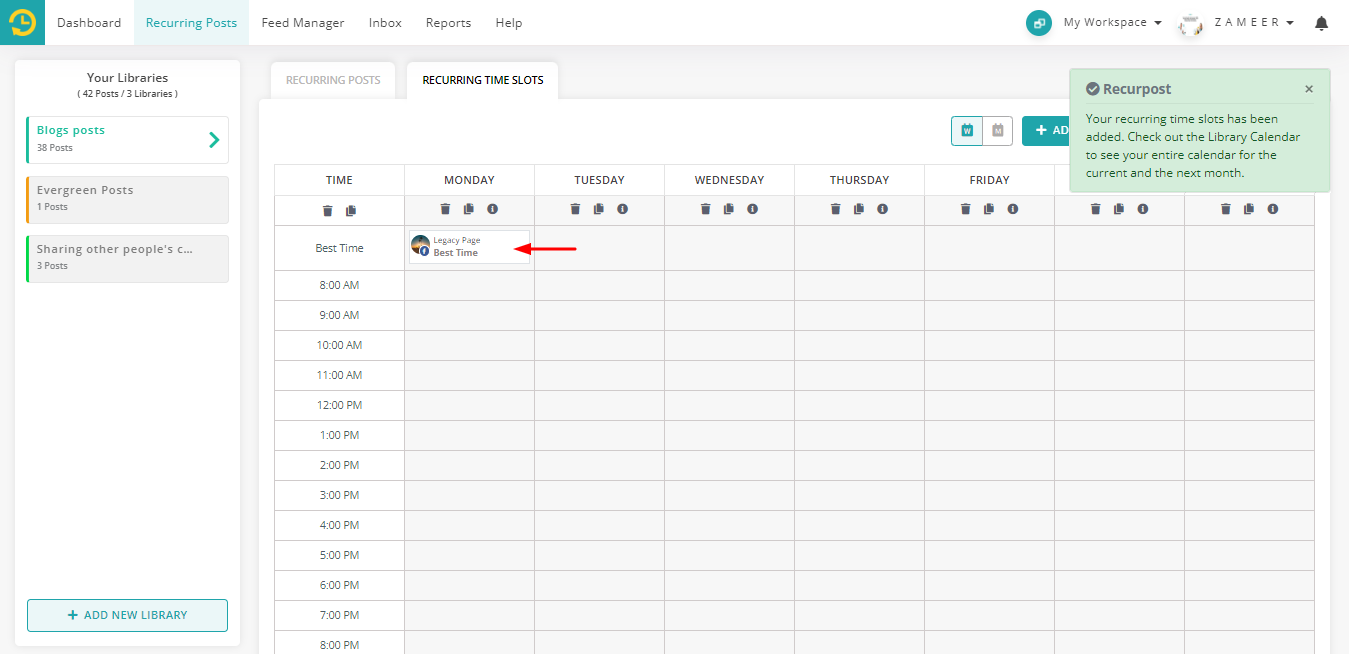Click Thursday column info icon
The image size is (1350, 654).
coord(882,209)
